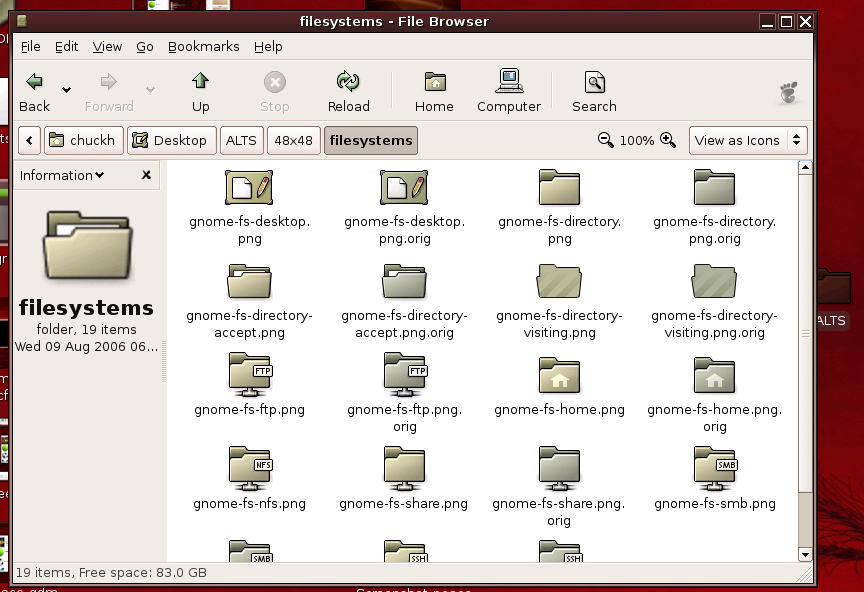Open the View menu

[x=107, y=47]
